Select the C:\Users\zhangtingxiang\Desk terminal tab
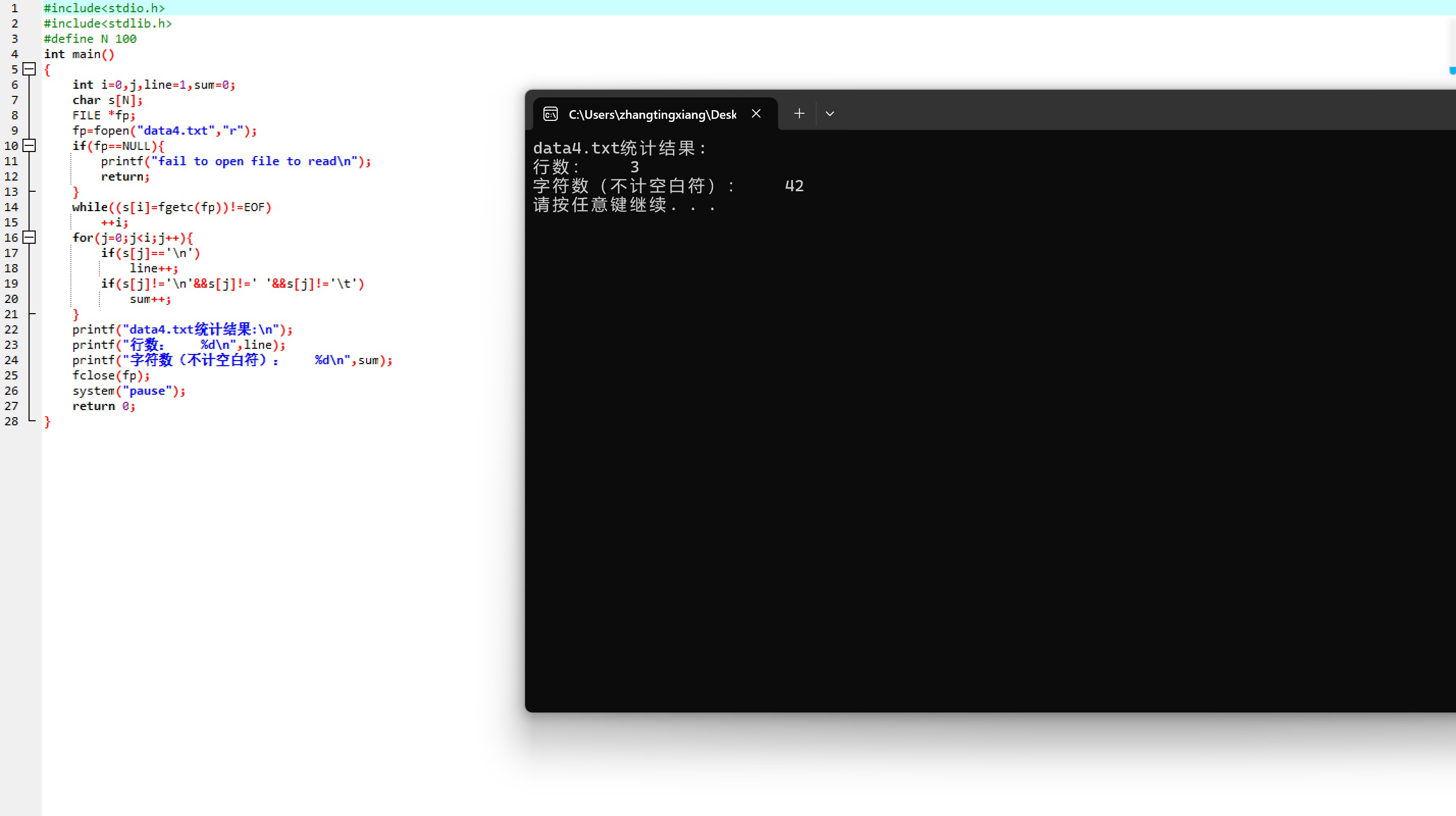This screenshot has height=816, width=1456. (x=652, y=114)
